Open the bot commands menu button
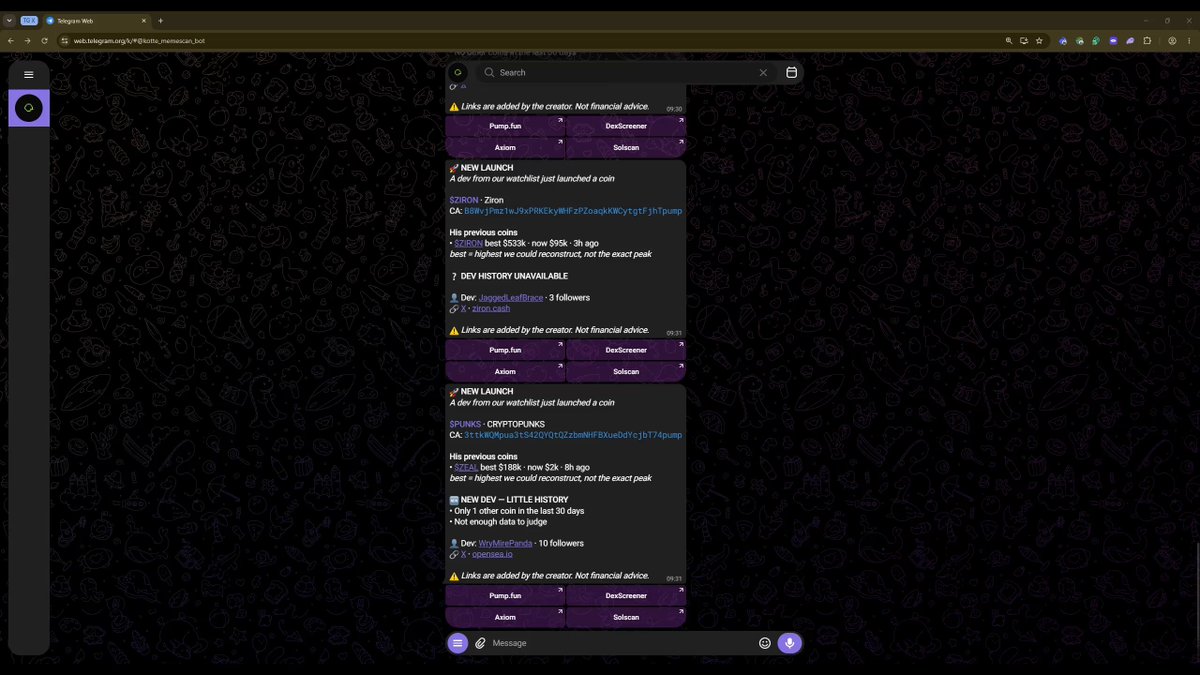The image size is (1200, 675). 458,643
